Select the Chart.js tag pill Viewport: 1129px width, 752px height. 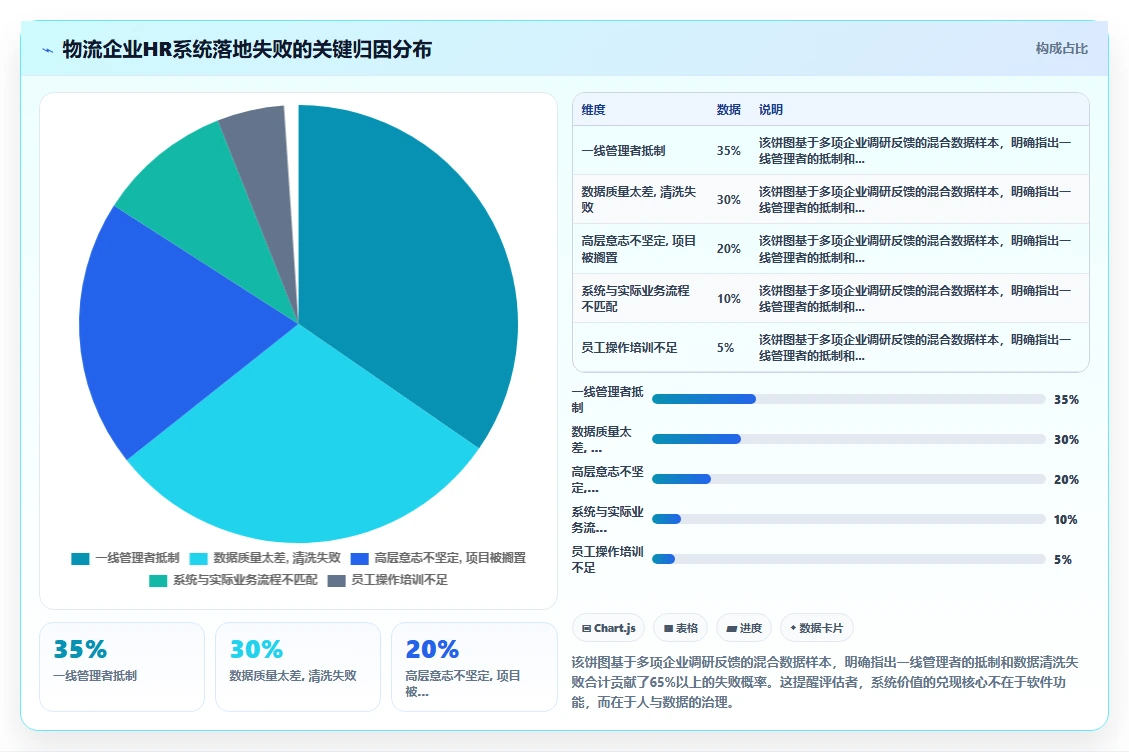[x=608, y=628]
